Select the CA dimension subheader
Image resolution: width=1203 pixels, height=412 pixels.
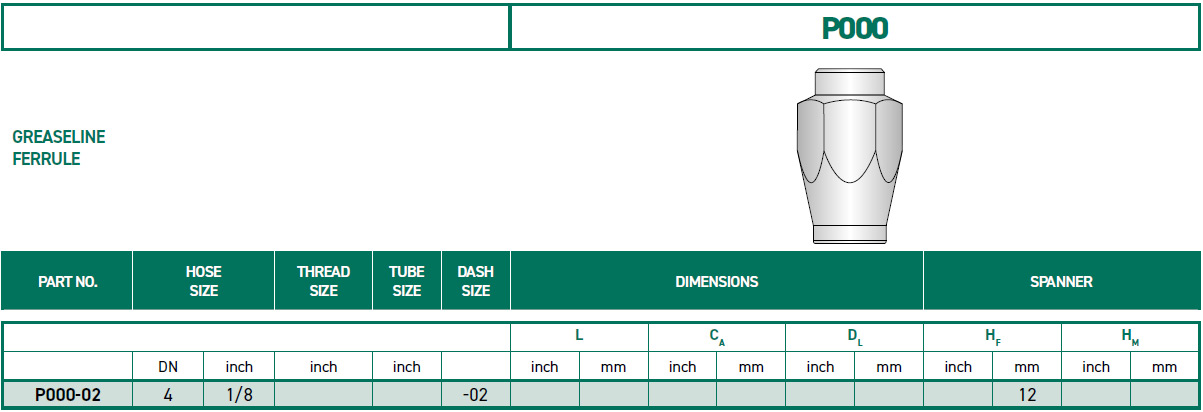[x=716, y=338]
